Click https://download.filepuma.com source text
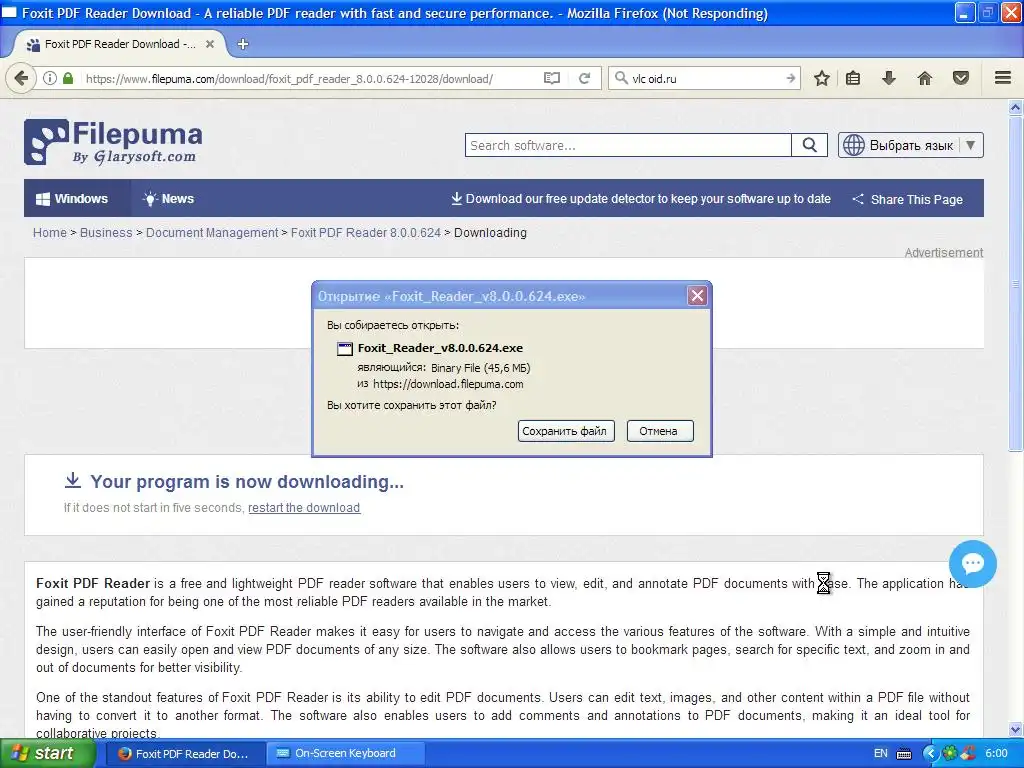1024x768 pixels. point(448,384)
